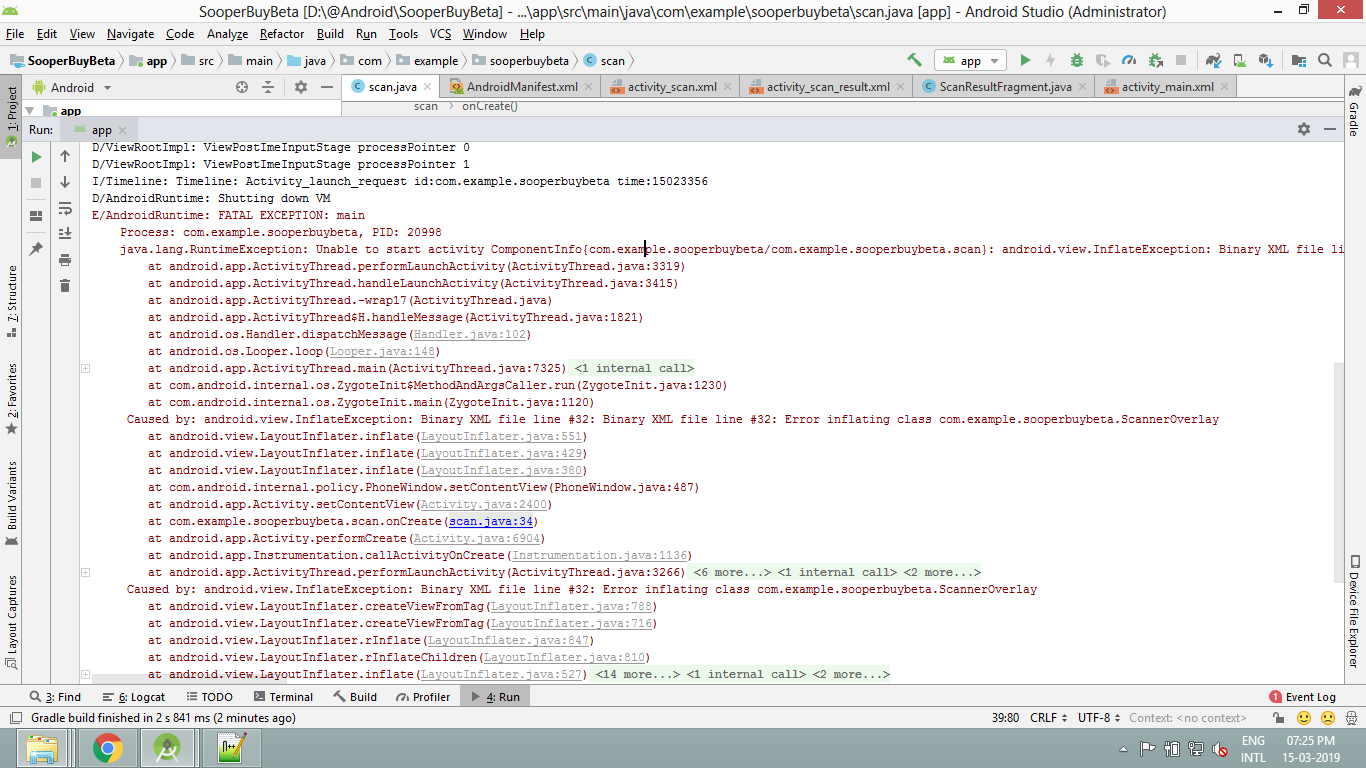Sync project with Gradle files
This screenshot has height=768, width=1366.
[1213, 60]
